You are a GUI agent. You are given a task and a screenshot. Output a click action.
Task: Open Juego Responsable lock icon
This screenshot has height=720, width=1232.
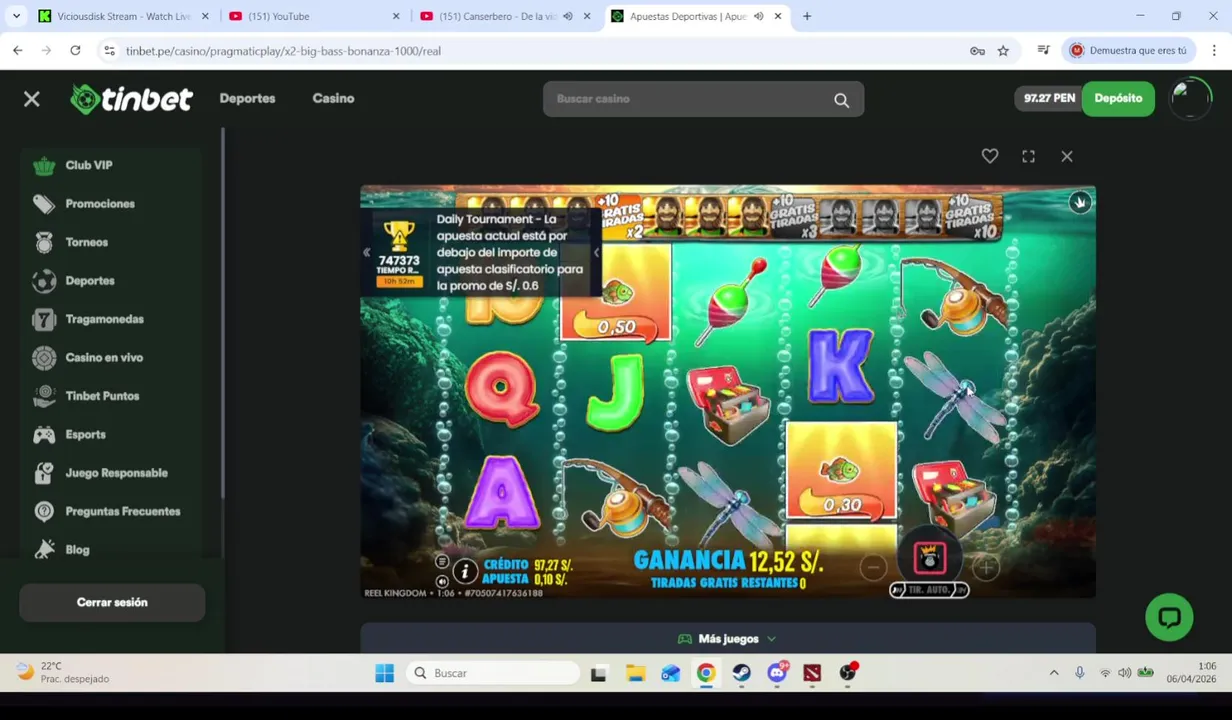tap(44, 473)
